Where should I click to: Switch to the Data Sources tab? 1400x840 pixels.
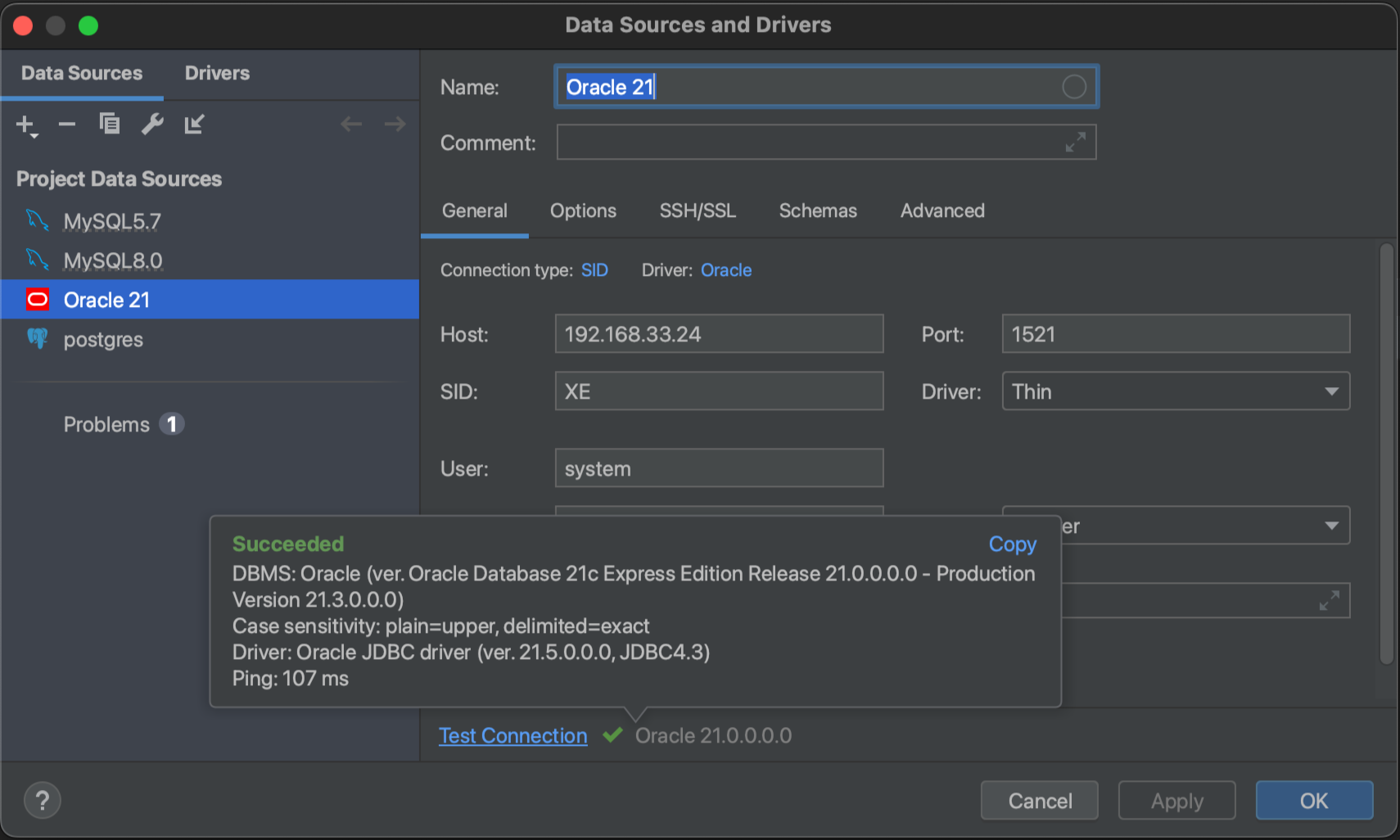click(82, 73)
